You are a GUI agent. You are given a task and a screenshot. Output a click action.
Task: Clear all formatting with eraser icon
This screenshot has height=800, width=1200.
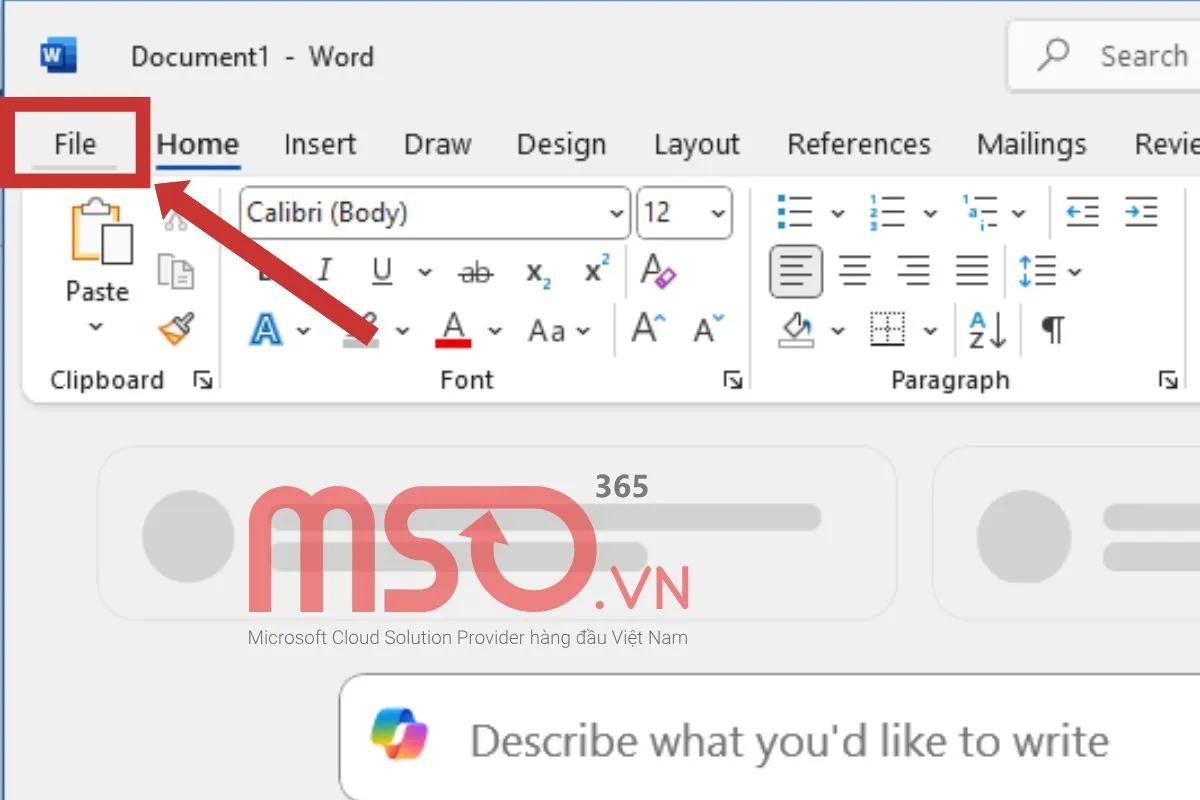[x=658, y=270]
